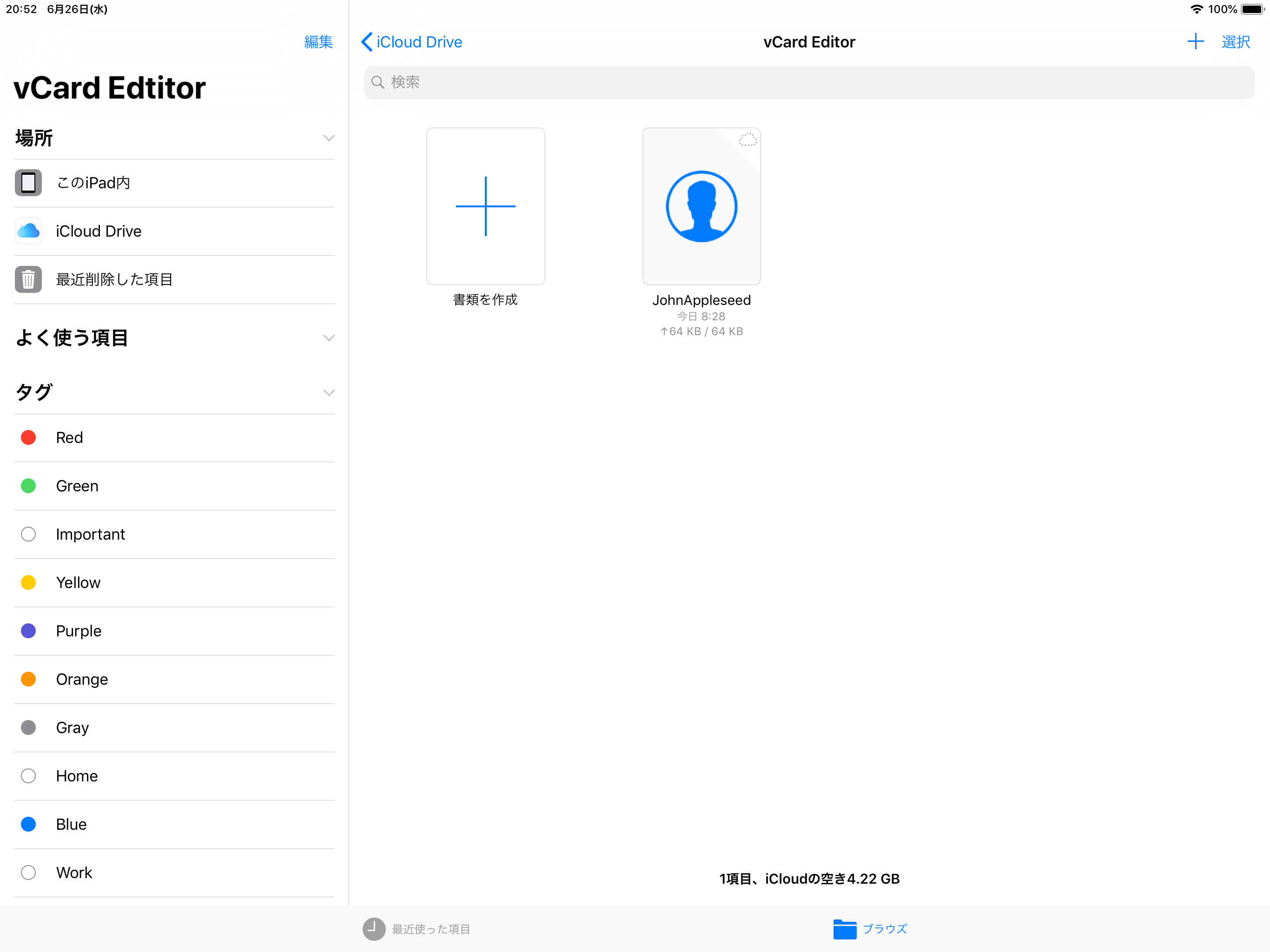Viewport: 1270px width, 952px height.
Task: Select the Yellow tag label
Action: 78,582
